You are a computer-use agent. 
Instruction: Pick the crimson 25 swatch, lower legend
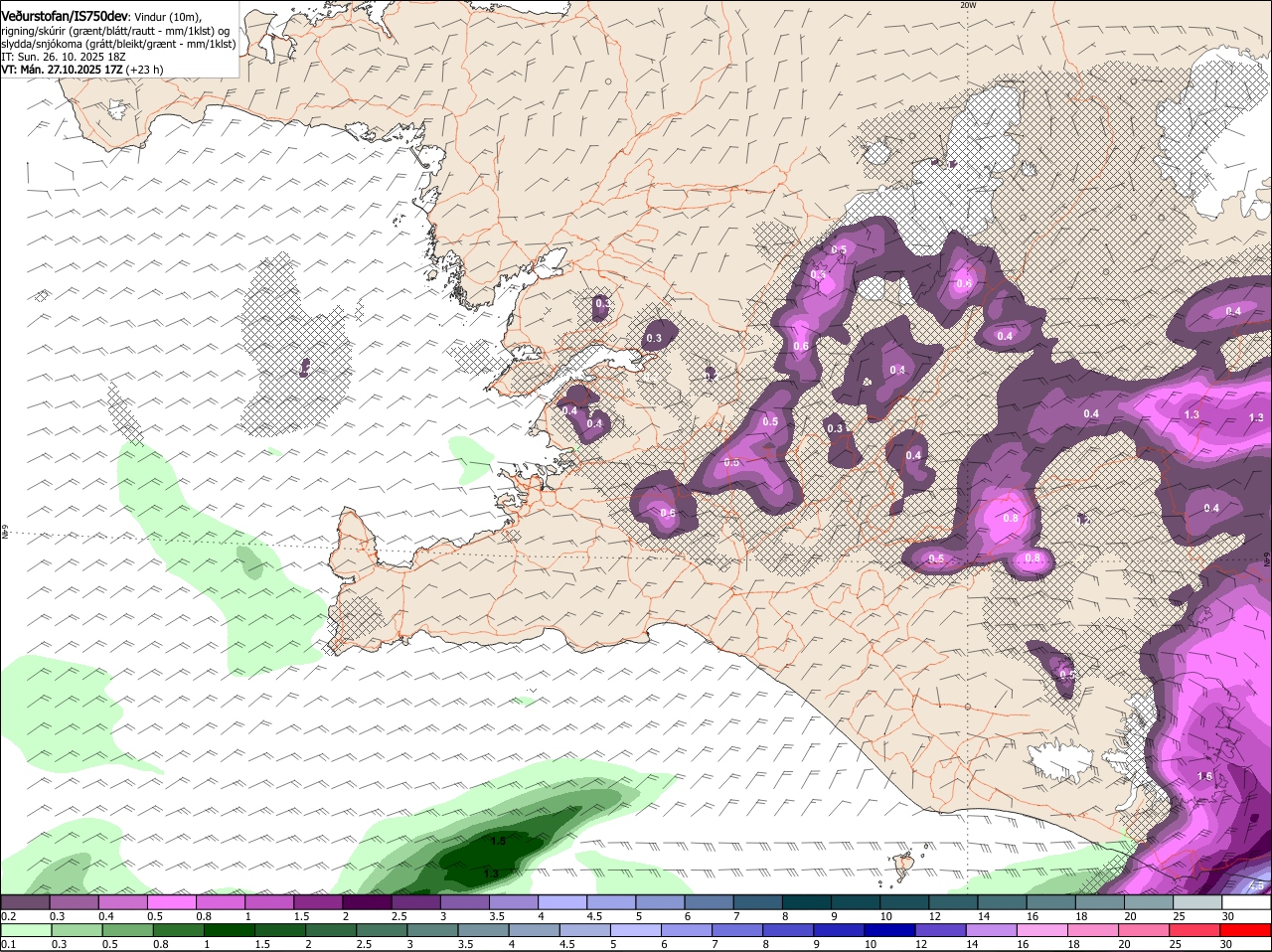coord(1195,930)
